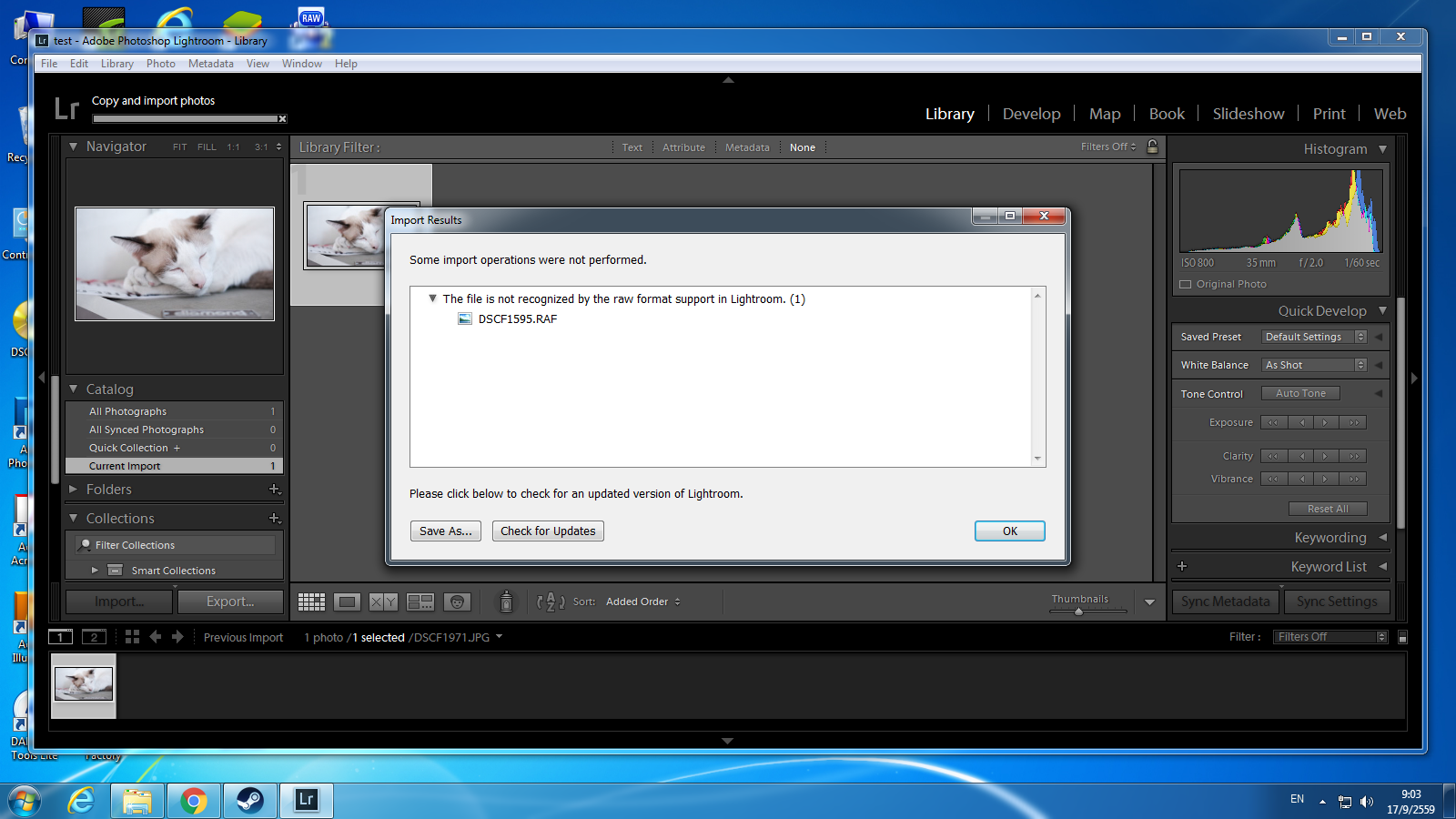Collapse the Navigator panel
This screenshot has height=819, width=1456.
74,146
